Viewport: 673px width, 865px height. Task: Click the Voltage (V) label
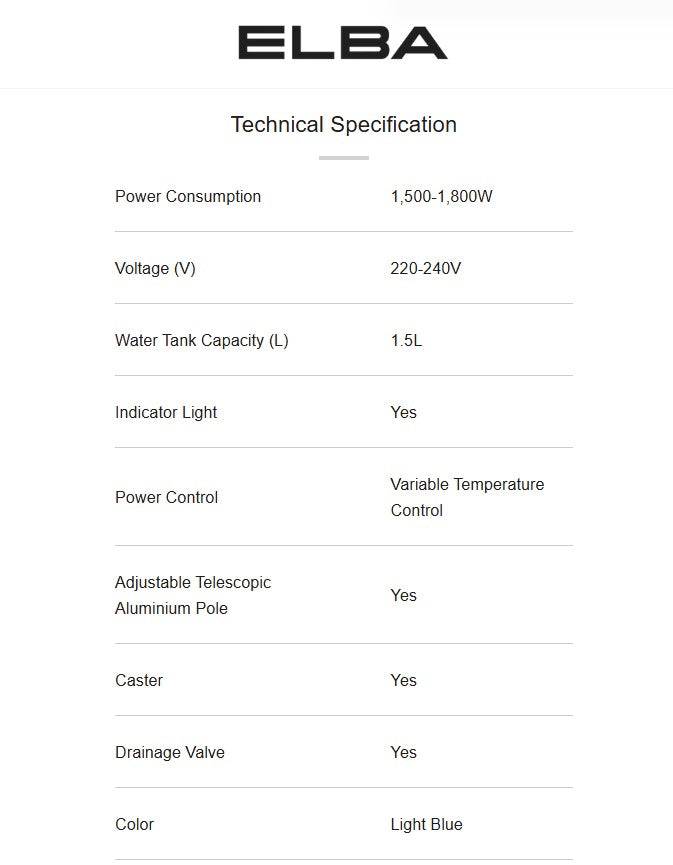point(155,269)
